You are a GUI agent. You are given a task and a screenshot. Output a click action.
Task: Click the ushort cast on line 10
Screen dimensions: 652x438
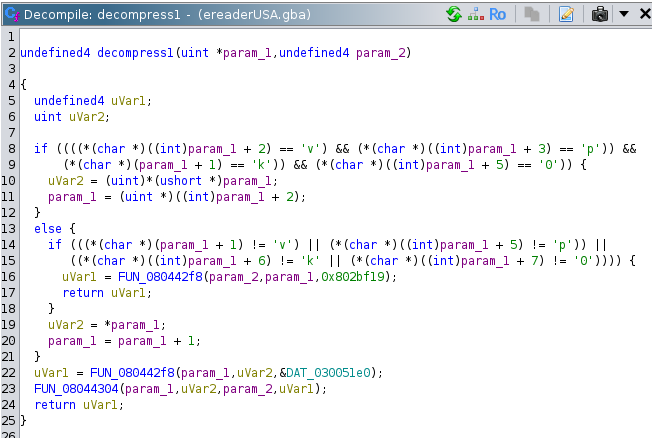(x=180, y=181)
